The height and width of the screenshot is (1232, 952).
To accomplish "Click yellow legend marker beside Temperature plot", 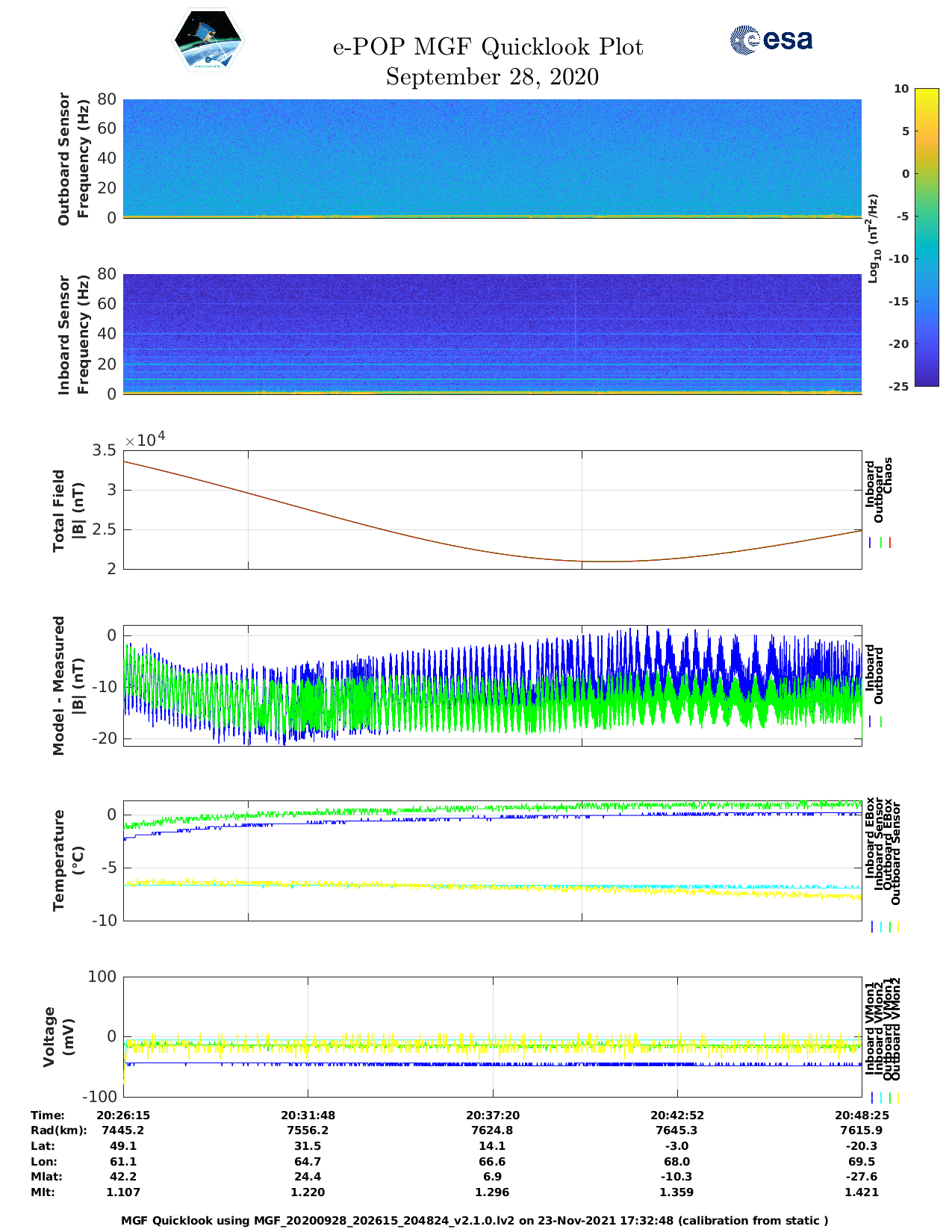I will [x=897, y=927].
